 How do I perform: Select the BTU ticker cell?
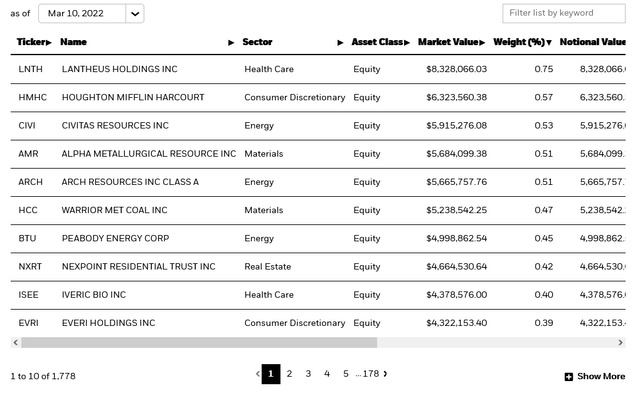pyautogui.click(x=27, y=238)
